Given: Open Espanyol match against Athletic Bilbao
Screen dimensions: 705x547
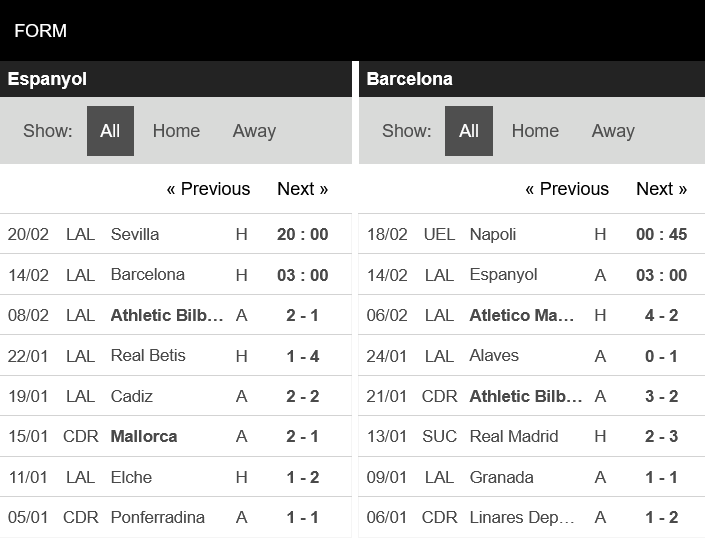Looking at the screenshot, I should 167,315.
